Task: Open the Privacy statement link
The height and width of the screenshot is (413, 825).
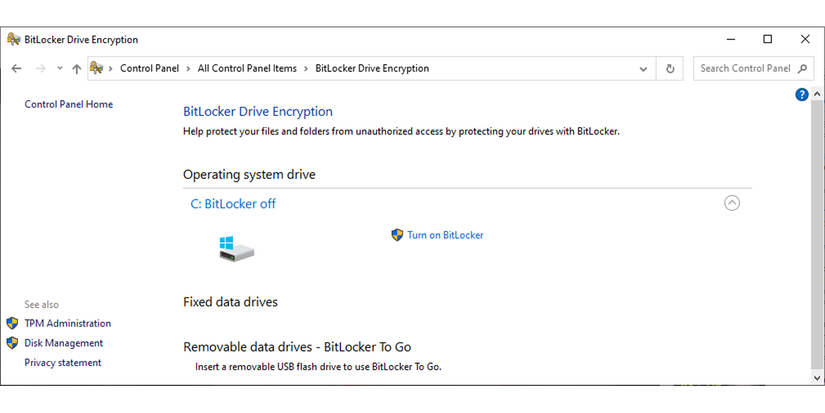Action: [62, 362]
